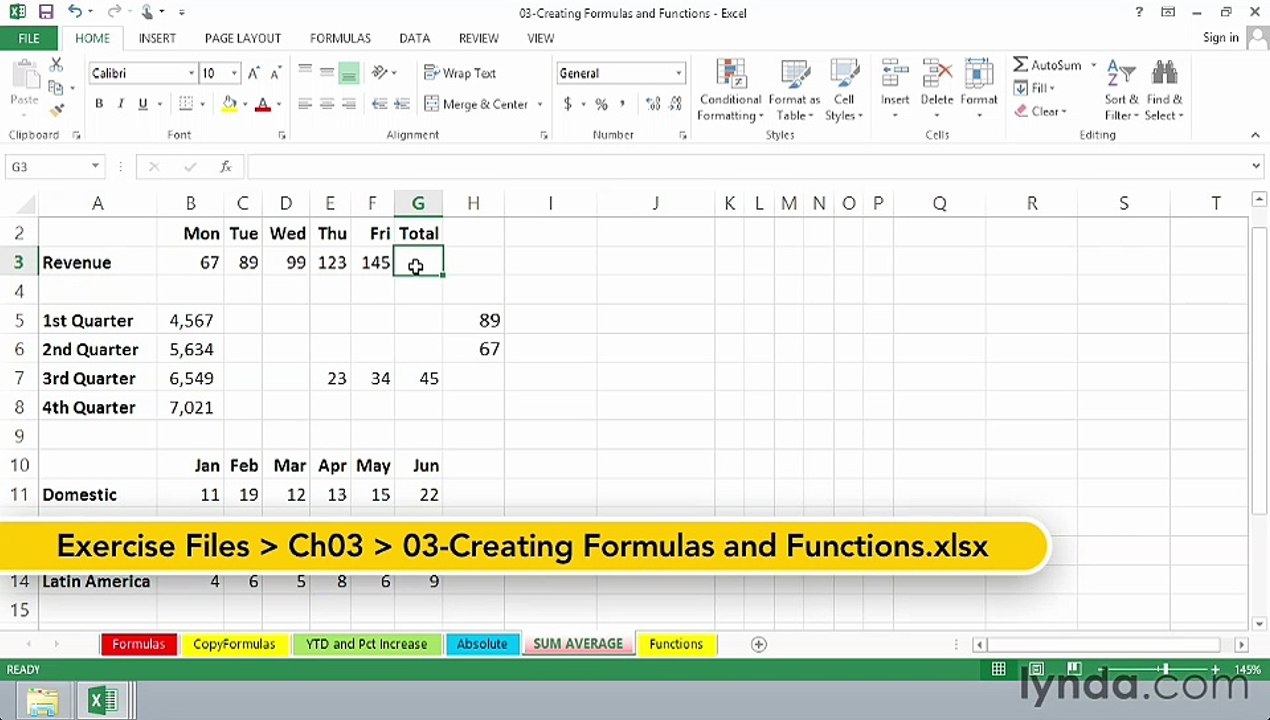Switch to PAGE LAYOUT ribbon tab
Image resolution: width=1270 pixels, height=720 pixels.
pos(243,38)
